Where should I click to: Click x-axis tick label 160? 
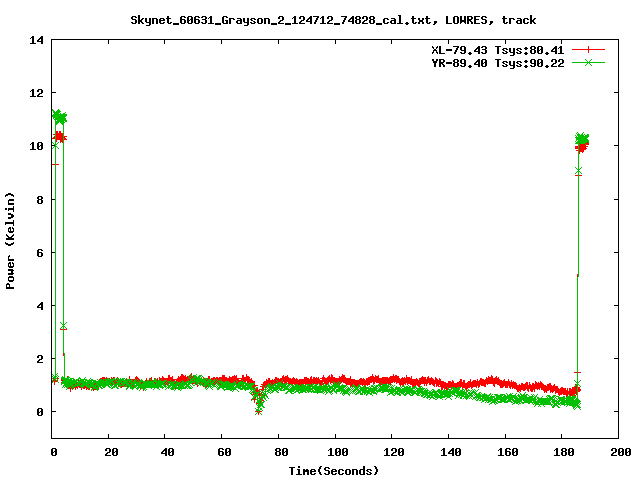tap(507, 452)
